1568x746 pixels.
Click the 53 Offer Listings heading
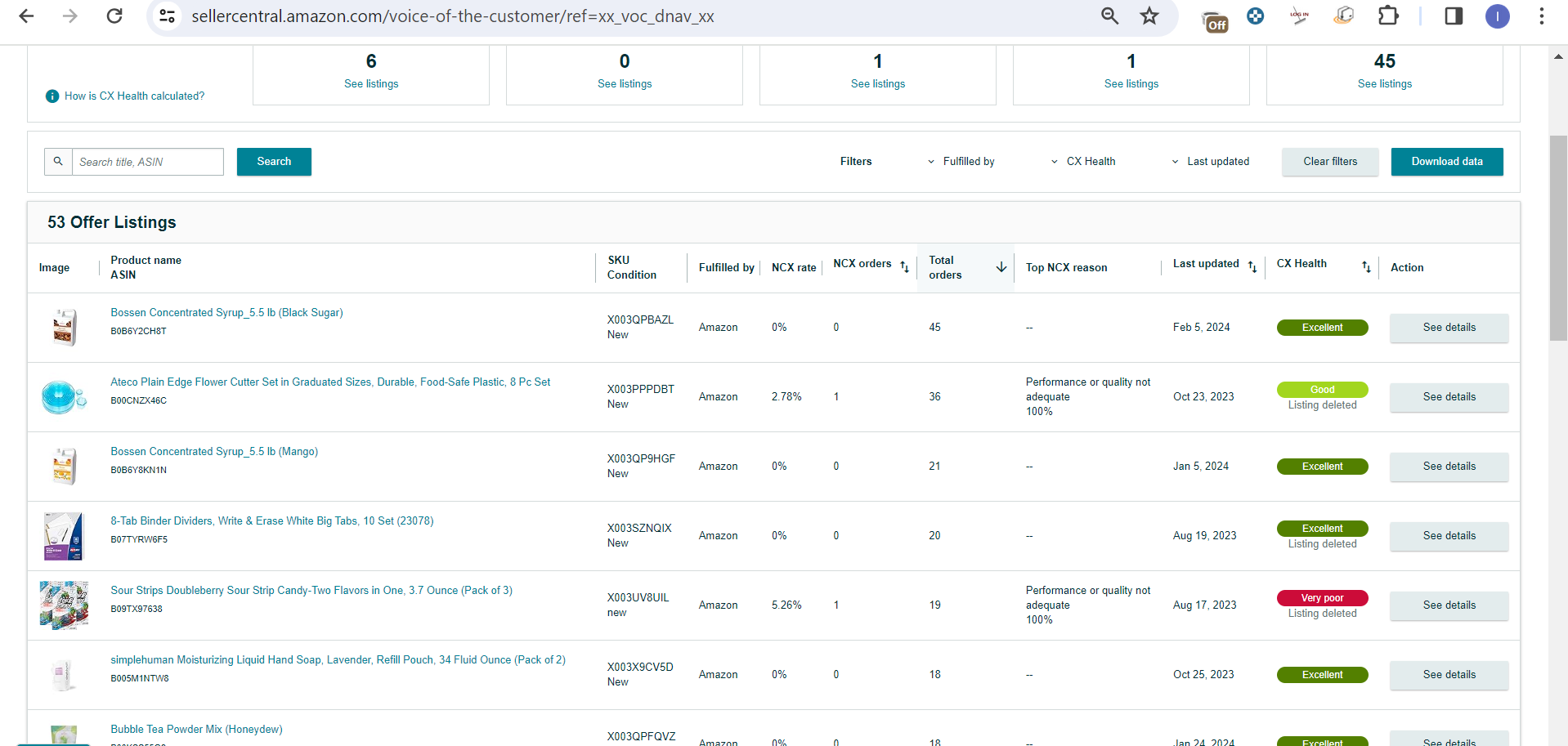(112, 222)
